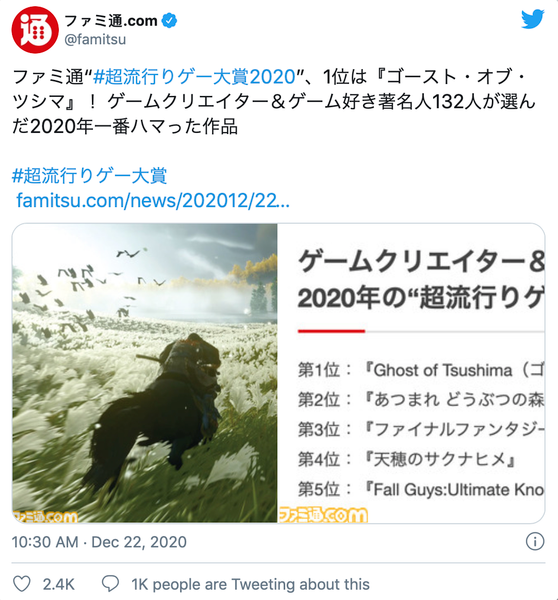This screenshot has height=600, width=558.
Task: Click the tweet body text about 132人
Action: [274, 101]
